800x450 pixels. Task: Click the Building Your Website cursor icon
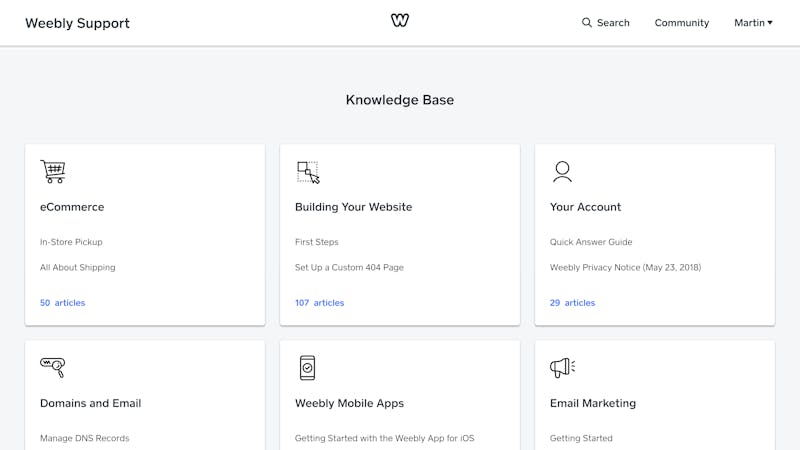(308, 172)
